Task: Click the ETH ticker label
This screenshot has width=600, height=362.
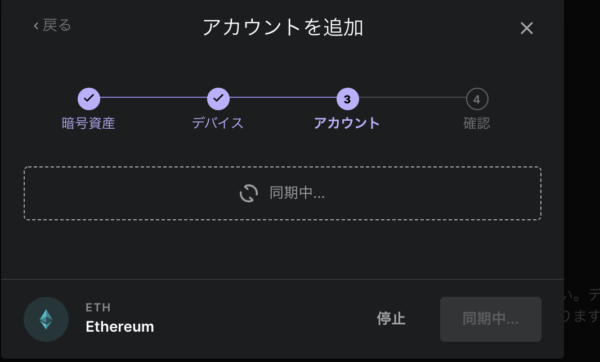Action: pos(98,307)
